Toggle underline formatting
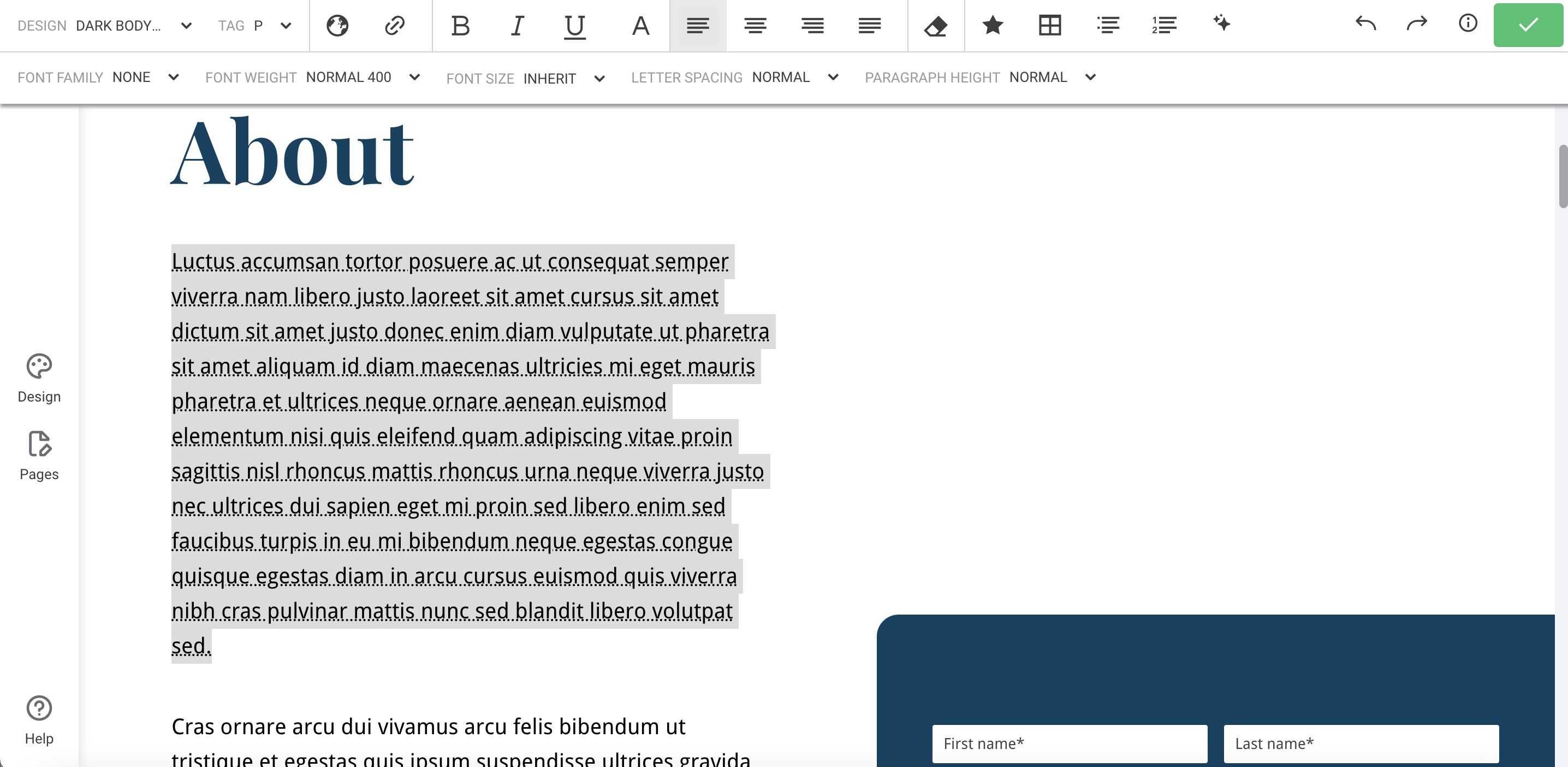Screen dimensions: 1568x767 point(574,26)
